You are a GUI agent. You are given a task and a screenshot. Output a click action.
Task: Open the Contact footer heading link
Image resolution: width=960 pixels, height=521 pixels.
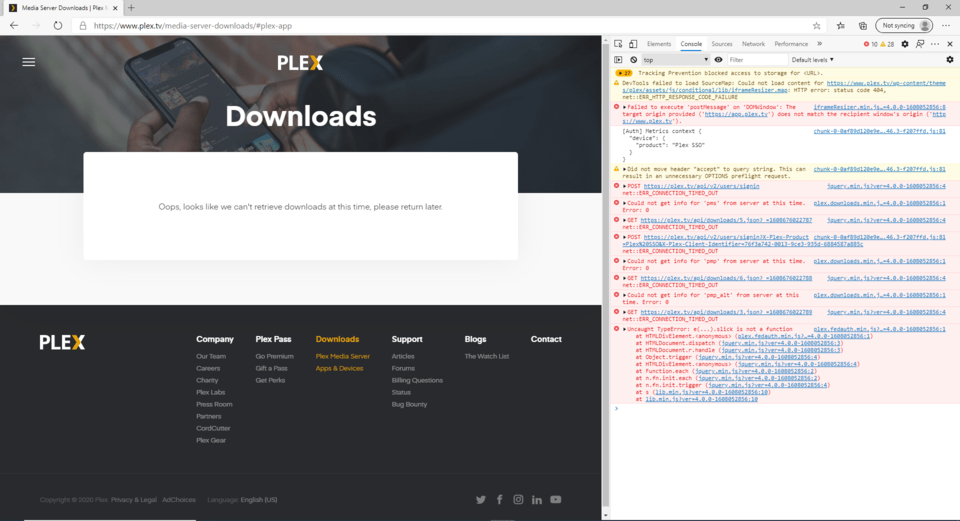pos(546,339)
